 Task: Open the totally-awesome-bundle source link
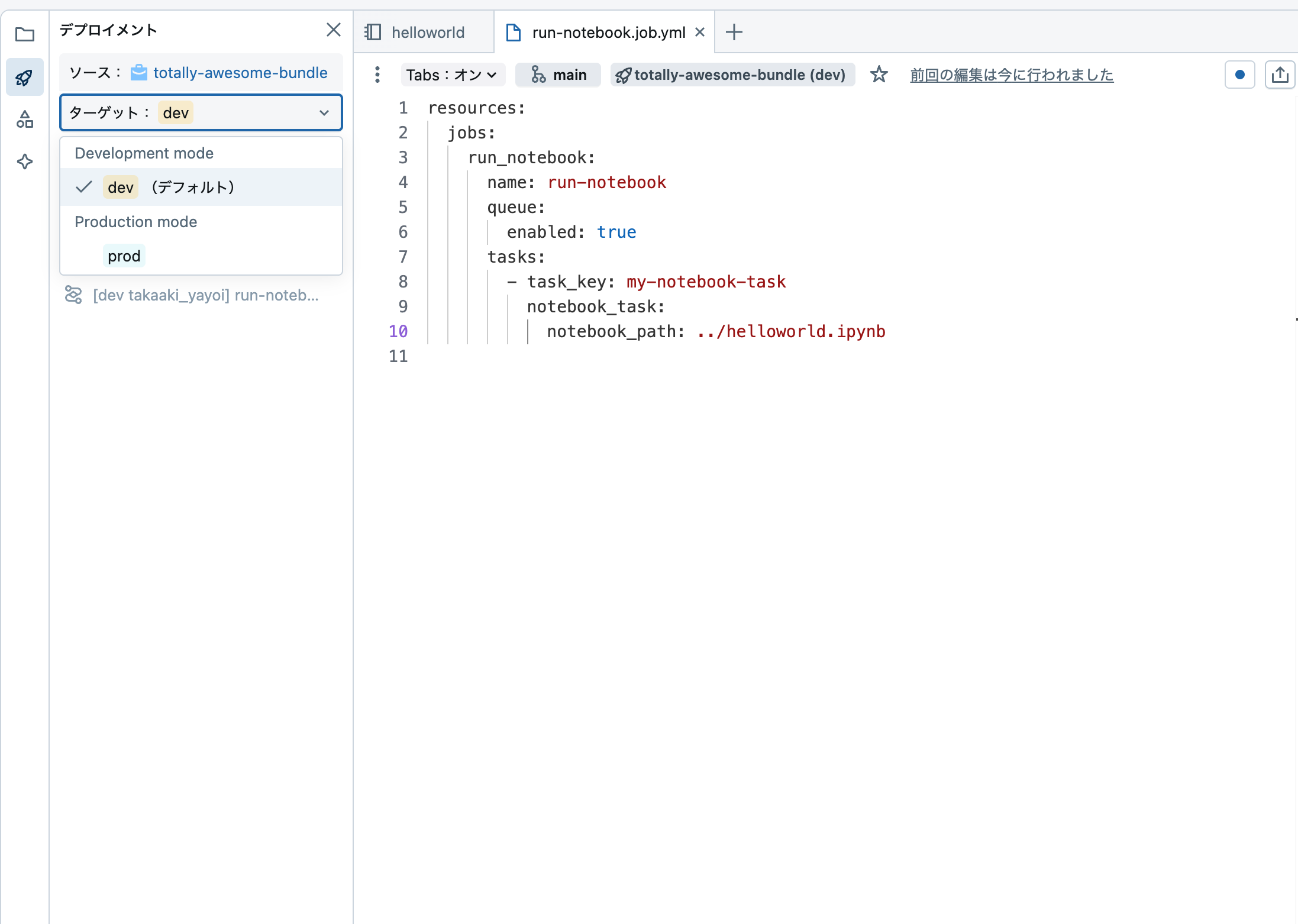tap(239, 72)
